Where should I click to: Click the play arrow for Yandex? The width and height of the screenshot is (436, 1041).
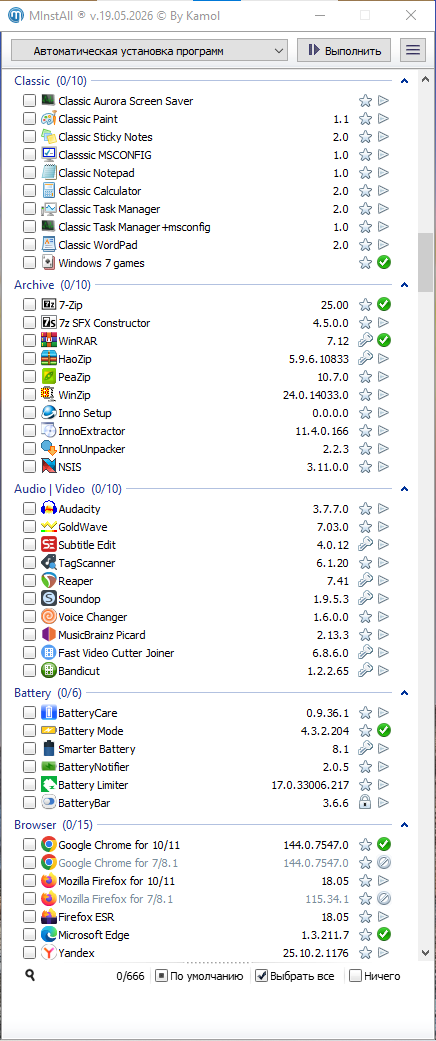click(x=384, y=952)
